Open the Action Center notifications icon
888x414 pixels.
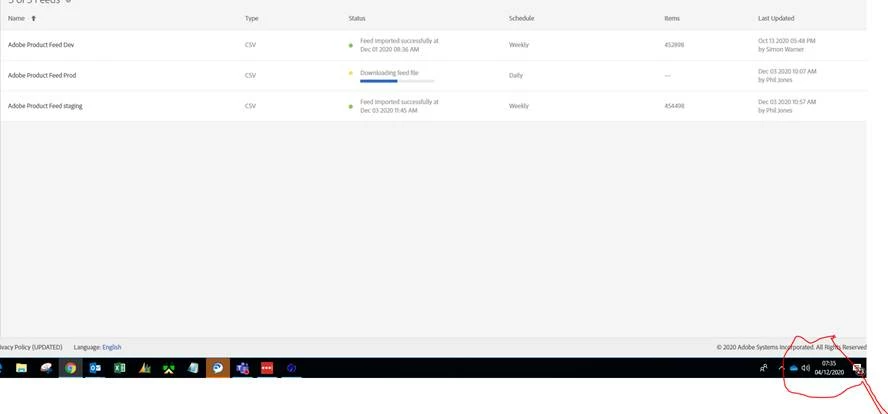tap(858, 369)
